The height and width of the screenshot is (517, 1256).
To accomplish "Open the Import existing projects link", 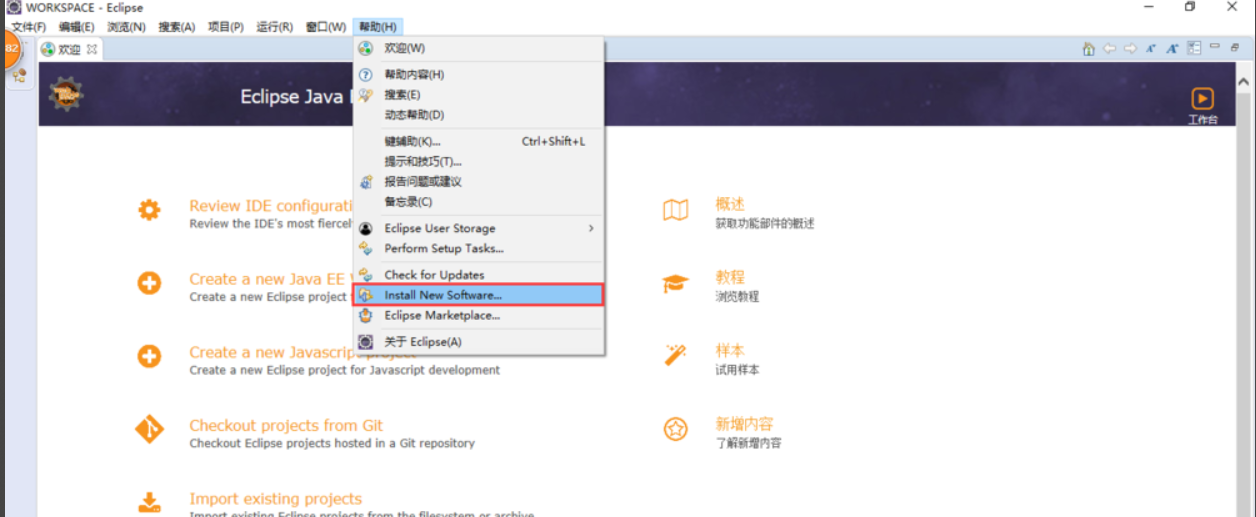I will 275,498.
